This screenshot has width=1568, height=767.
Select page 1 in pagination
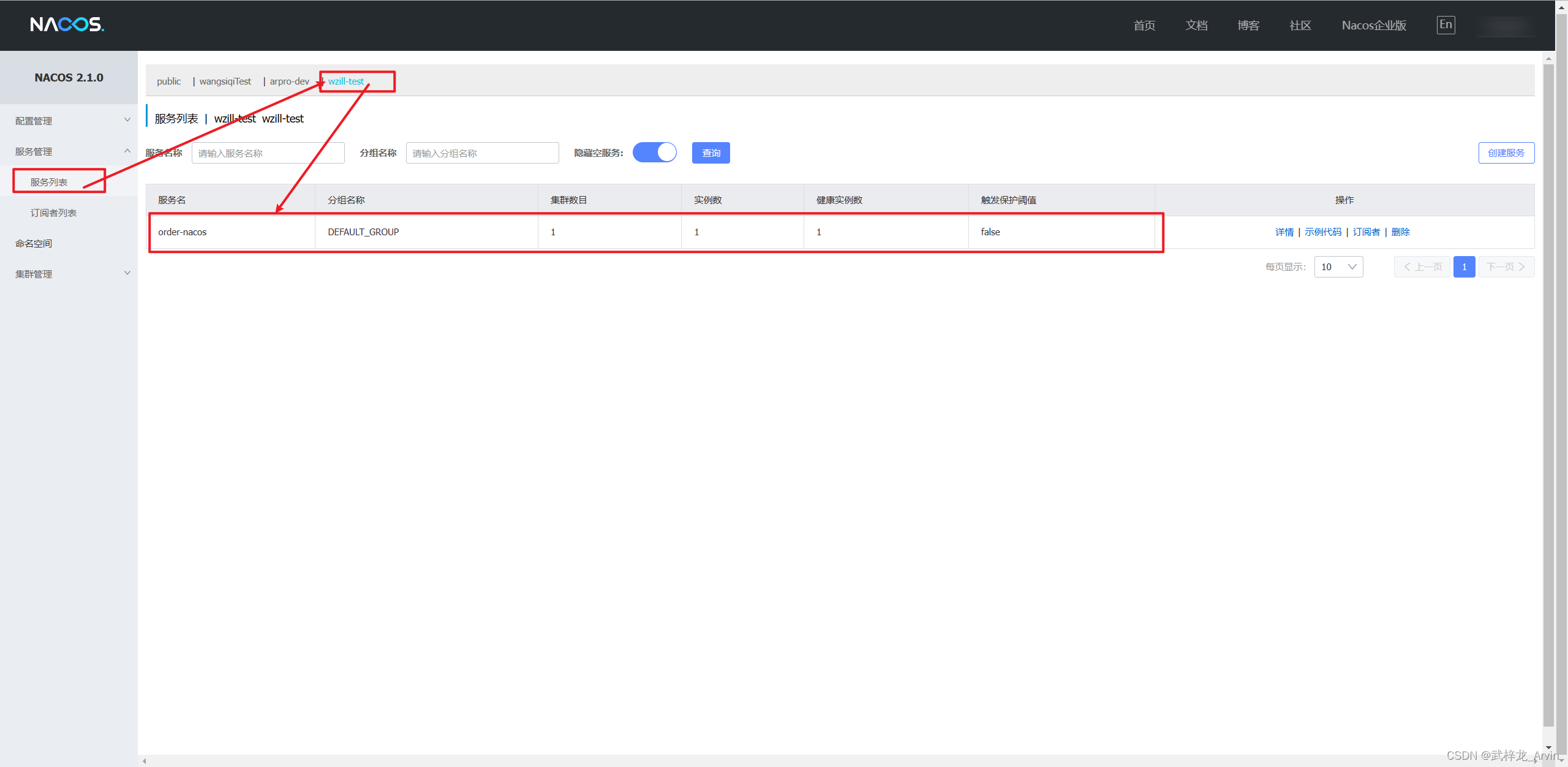pyautogui.click(x=1464, y=267)
